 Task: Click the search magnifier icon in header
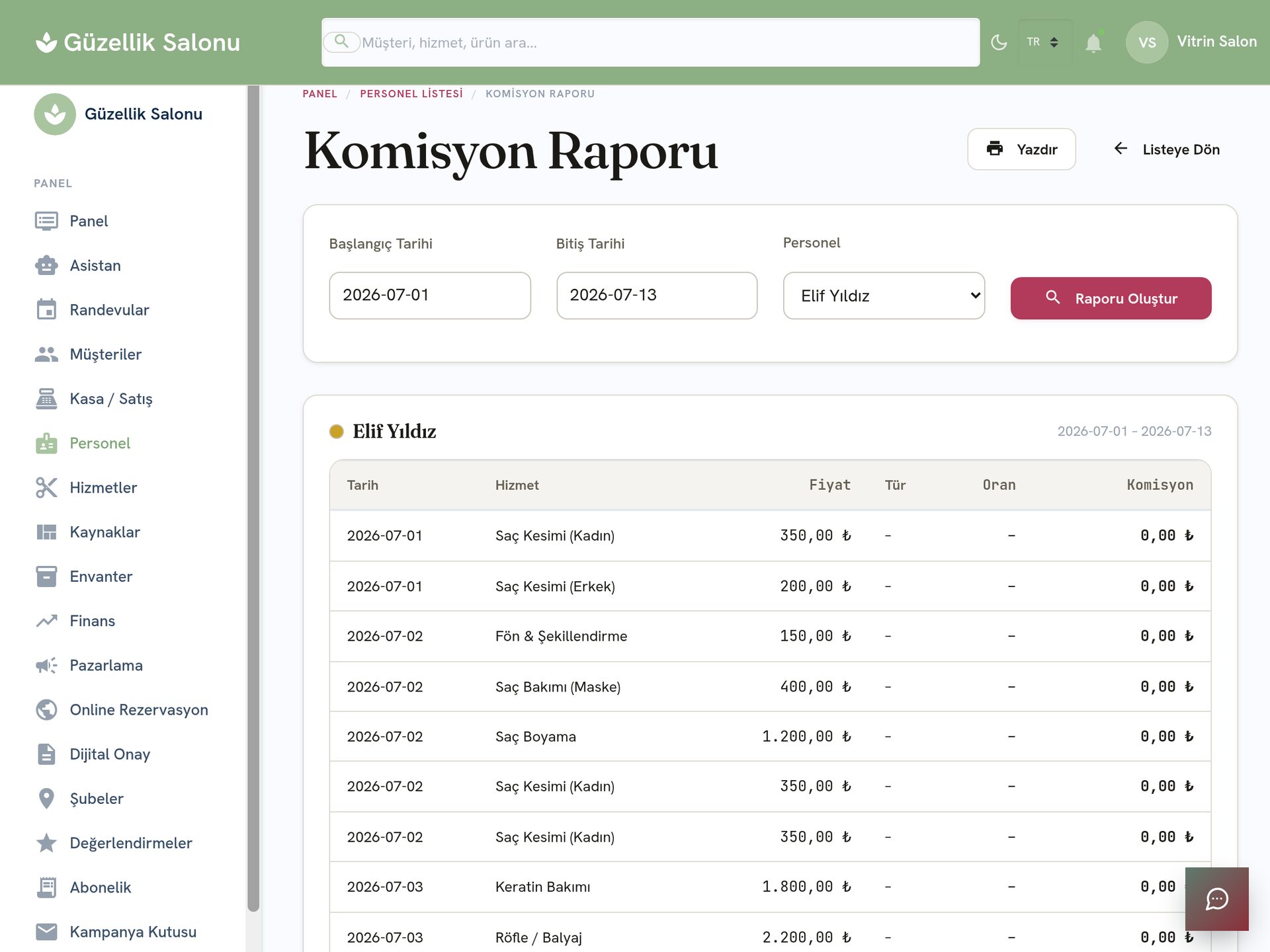[341, 42]
